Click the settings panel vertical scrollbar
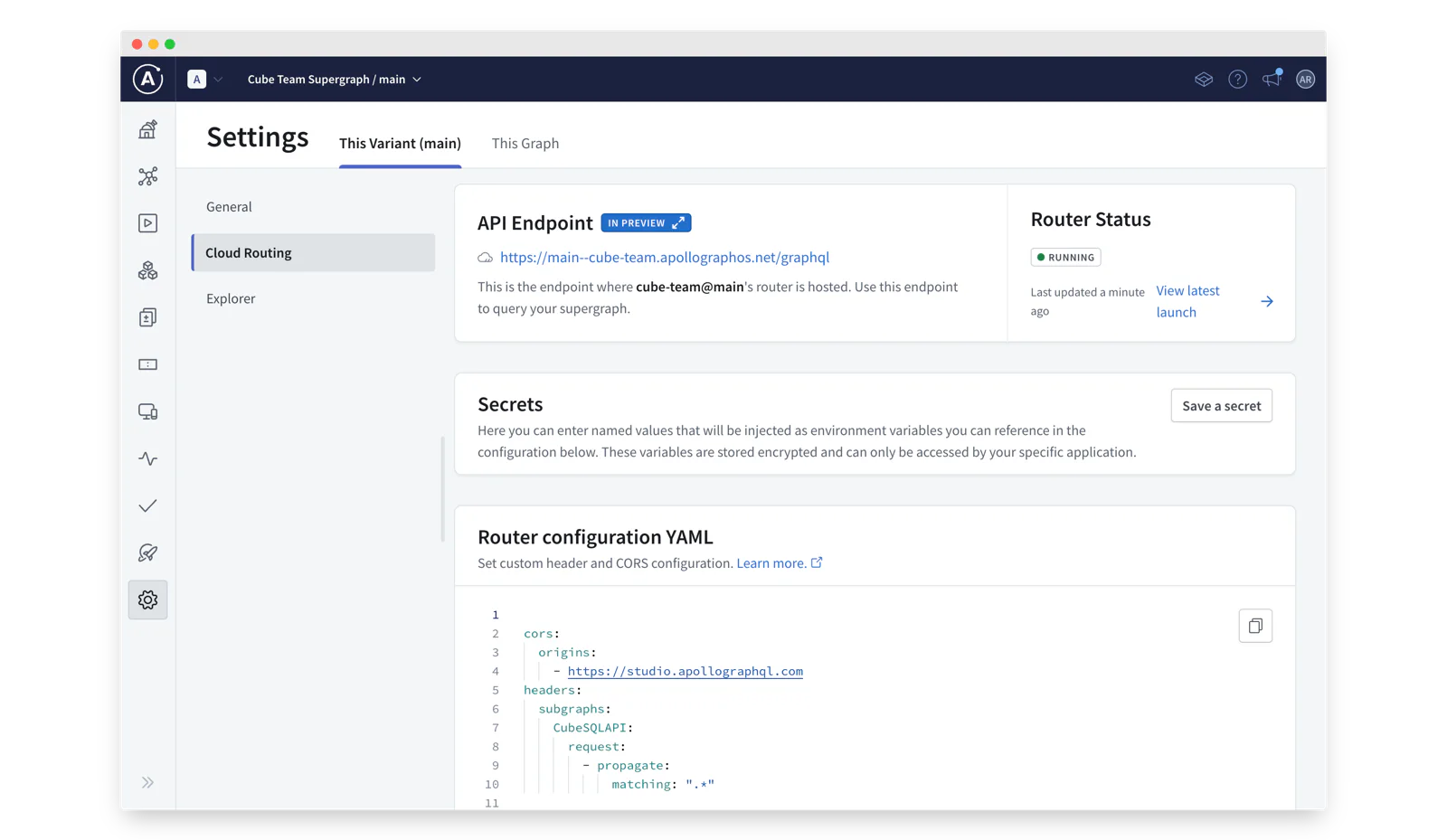The height and width of the screenshot is (840, 1447). point(443,489)
